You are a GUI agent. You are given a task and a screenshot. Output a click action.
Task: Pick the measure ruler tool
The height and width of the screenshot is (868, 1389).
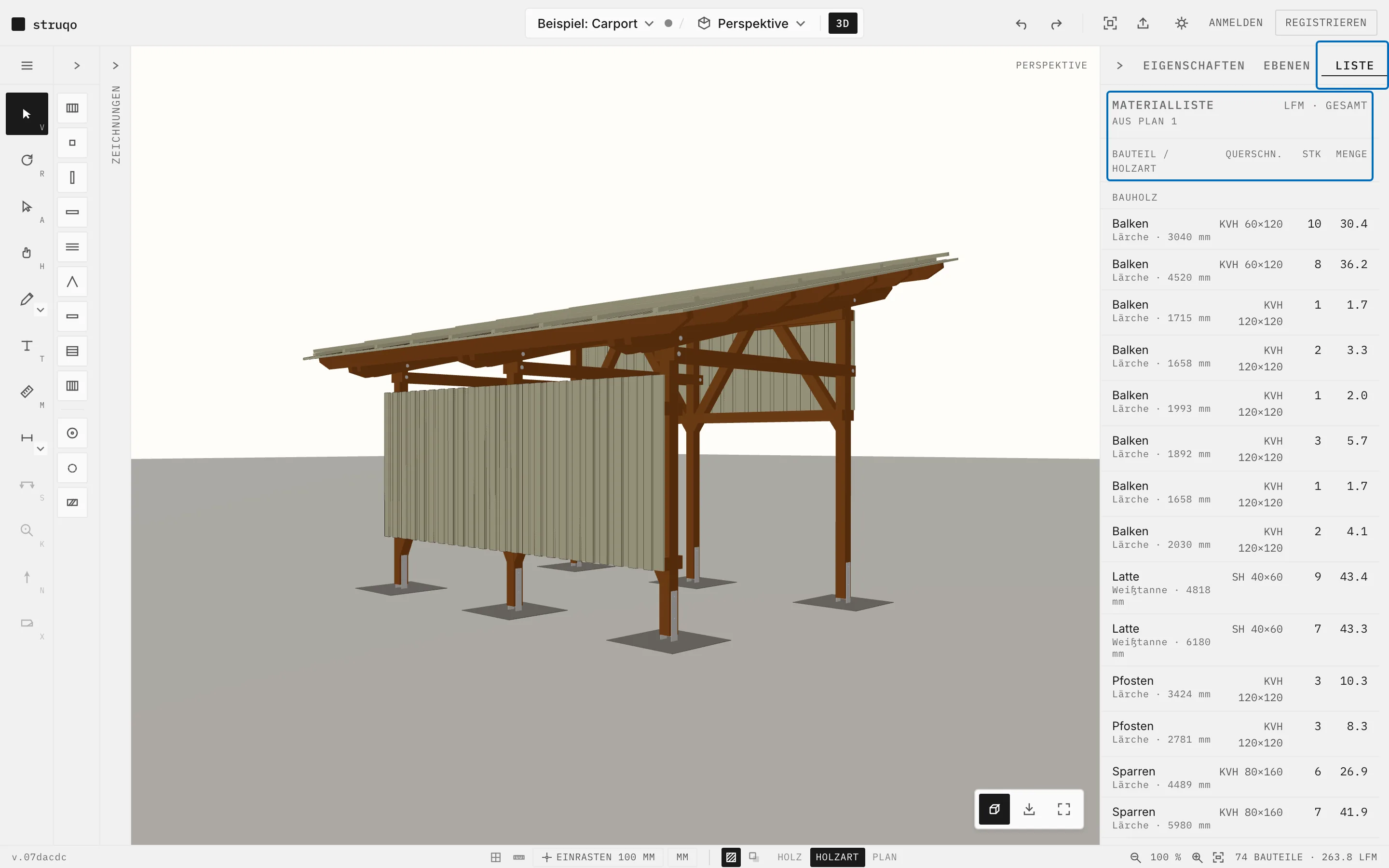coord(27,392)
